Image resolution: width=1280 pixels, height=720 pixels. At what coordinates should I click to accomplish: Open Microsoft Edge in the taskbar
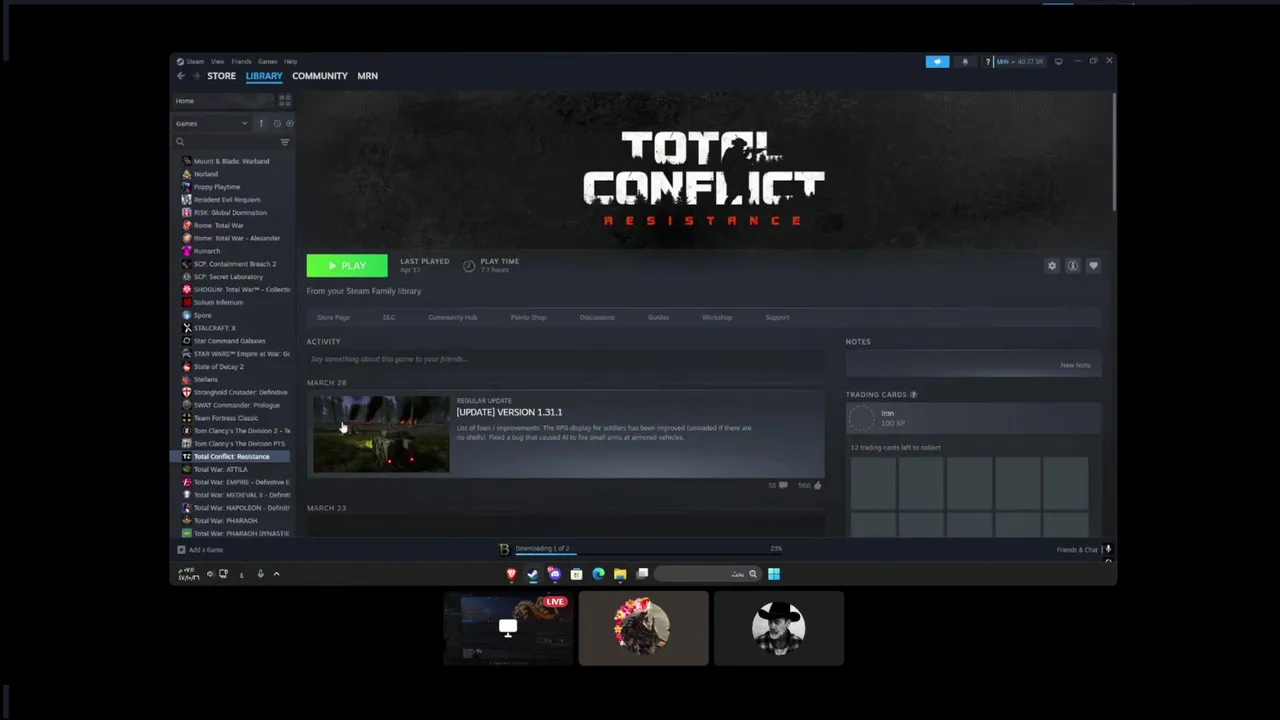point(598,574)
